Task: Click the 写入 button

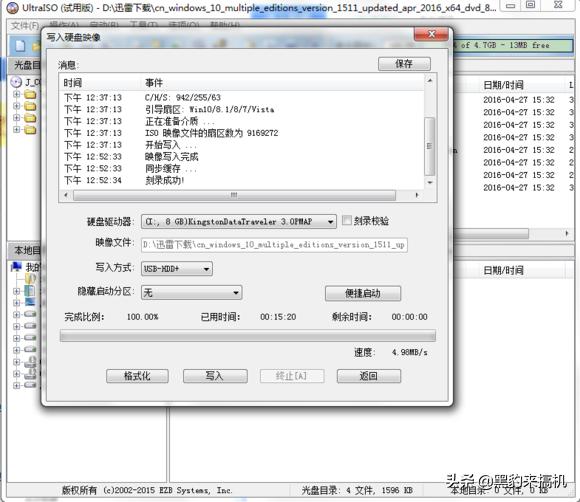Action: tap(215, 376)
